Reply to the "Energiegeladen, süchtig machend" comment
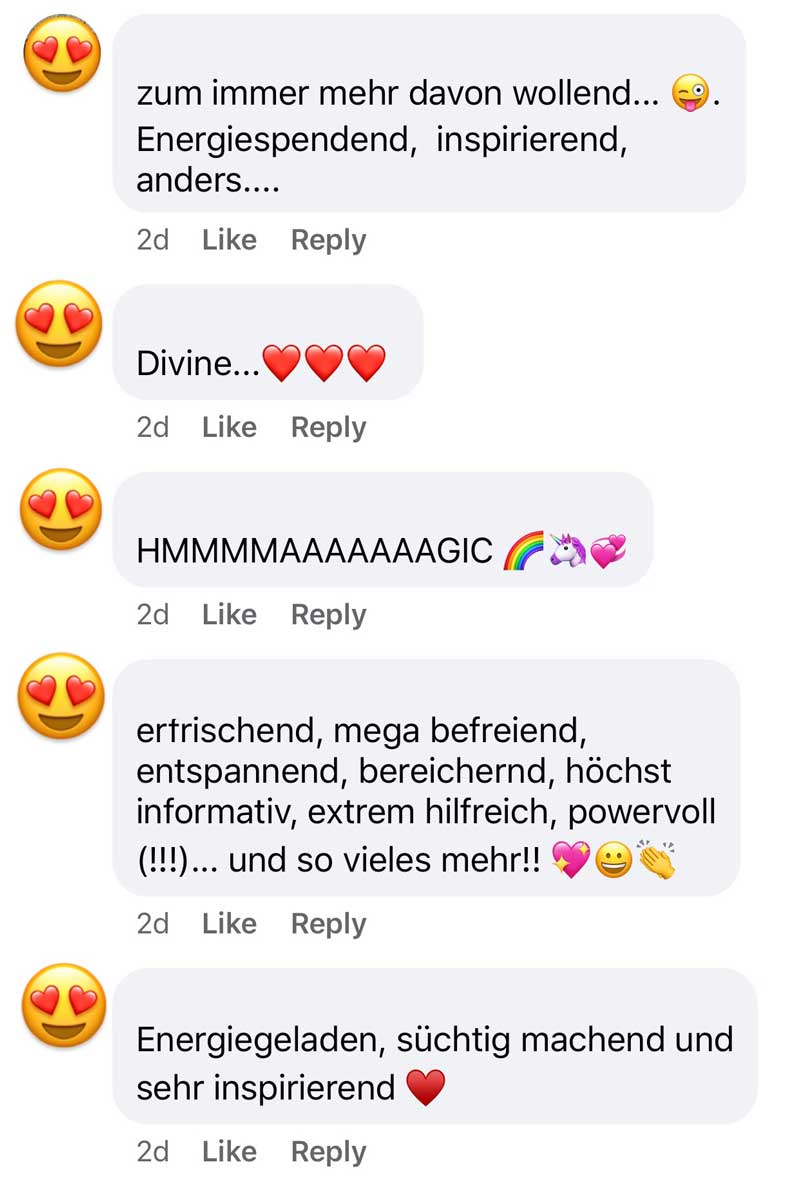This screenshot has width=800, height=1181. pos(328,1152)
